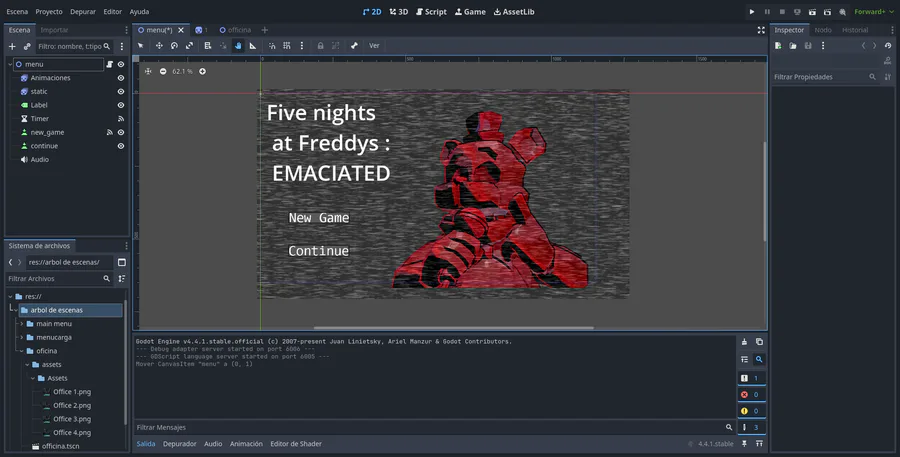Focus the Filtrar Propiedades search field
Screen dimensions: 900x457
[x=824, y=77]
